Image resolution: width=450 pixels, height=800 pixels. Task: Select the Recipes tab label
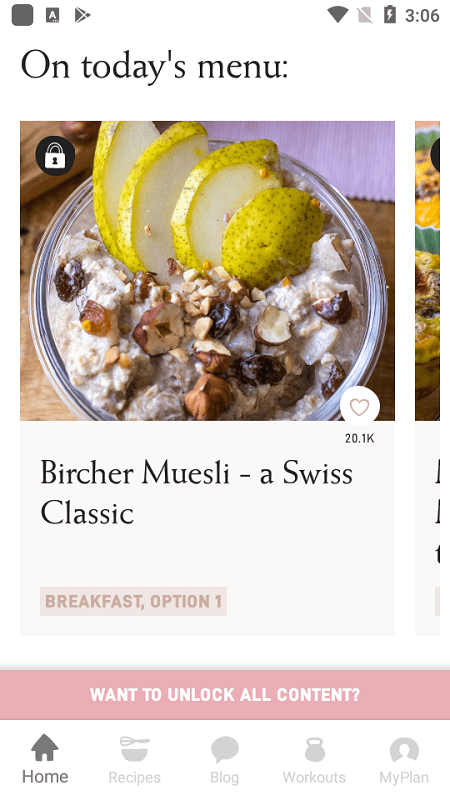(x=135, y=777)
